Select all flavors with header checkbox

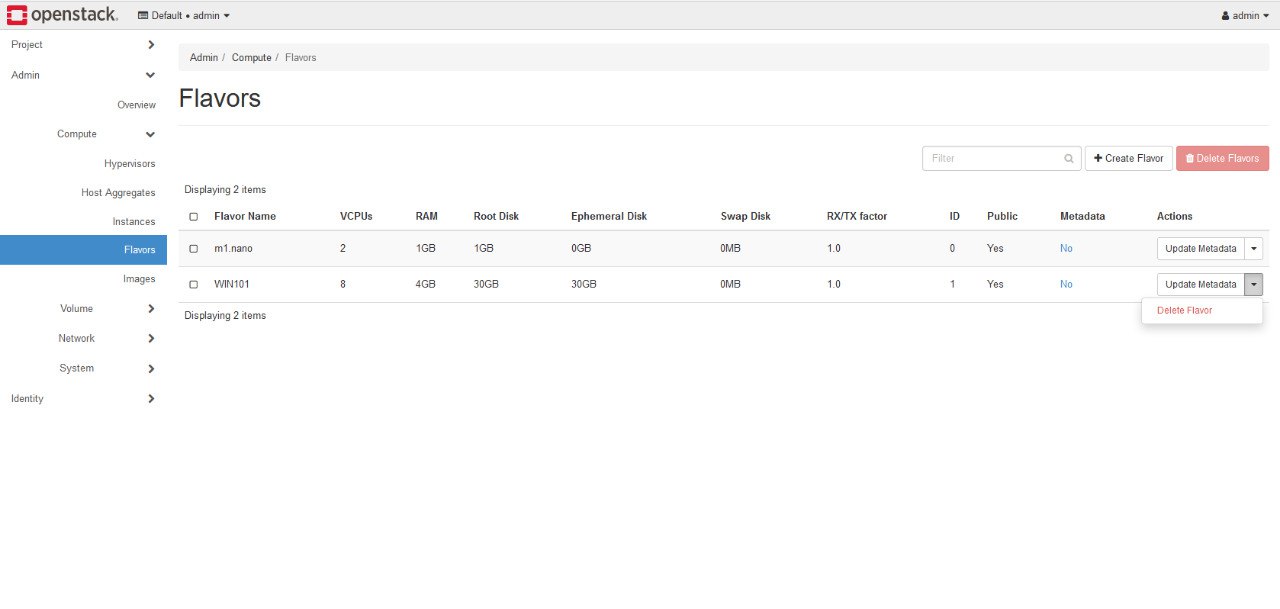click(193, 217)
